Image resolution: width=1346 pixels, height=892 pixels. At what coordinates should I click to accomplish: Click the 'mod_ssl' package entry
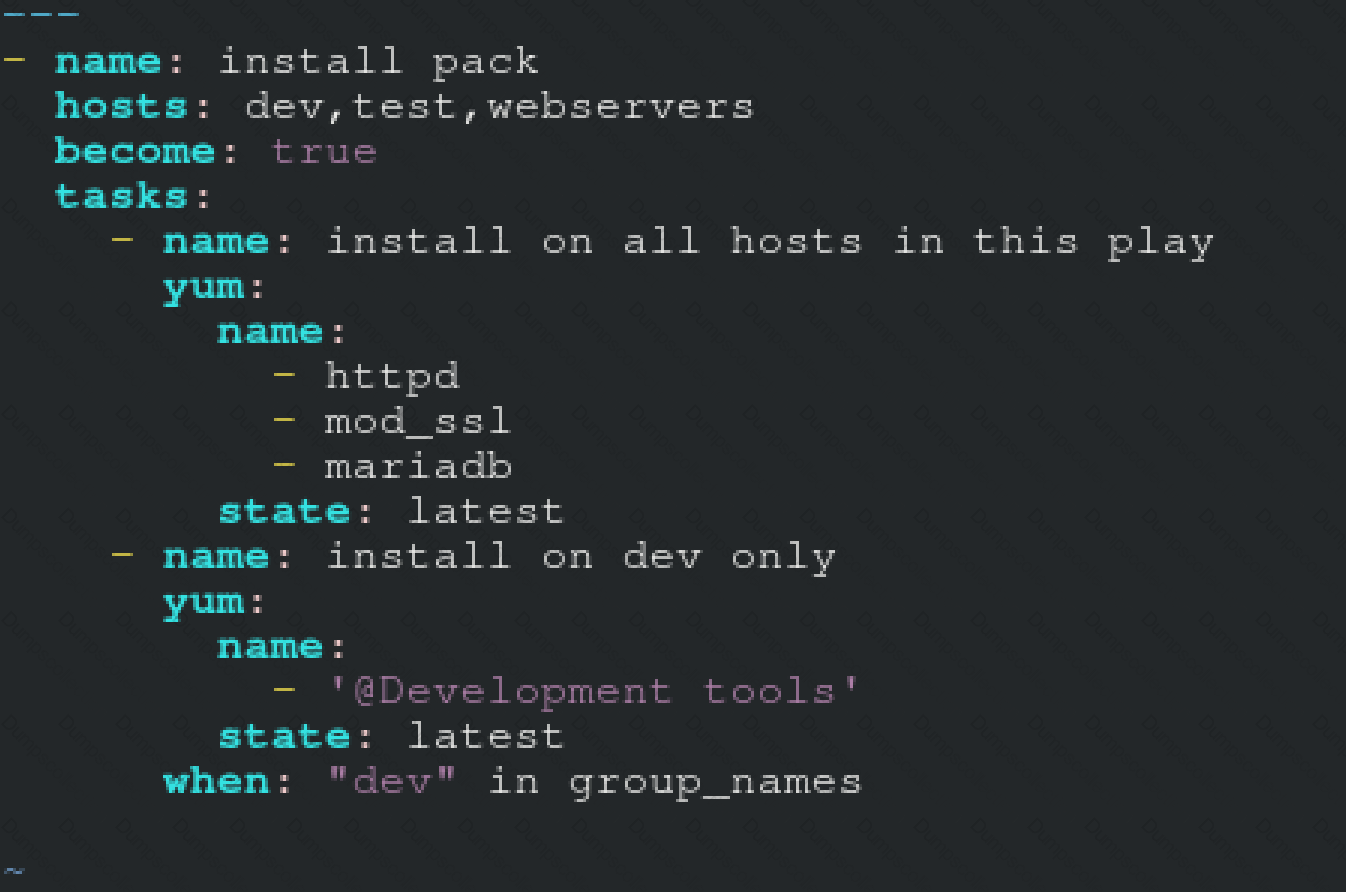pos(418,422)
